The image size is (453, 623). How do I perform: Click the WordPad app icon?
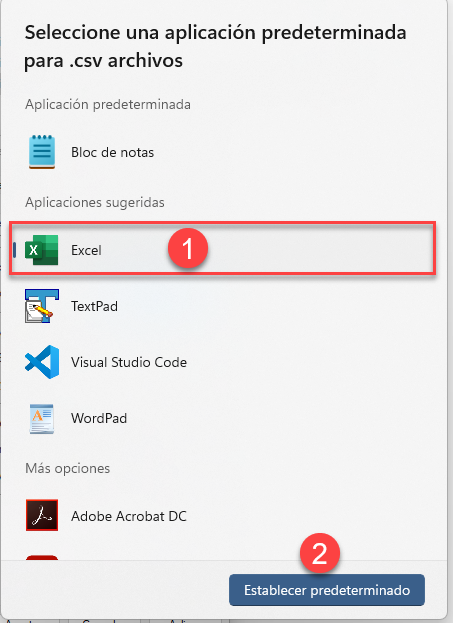click(x=42, y=418)
